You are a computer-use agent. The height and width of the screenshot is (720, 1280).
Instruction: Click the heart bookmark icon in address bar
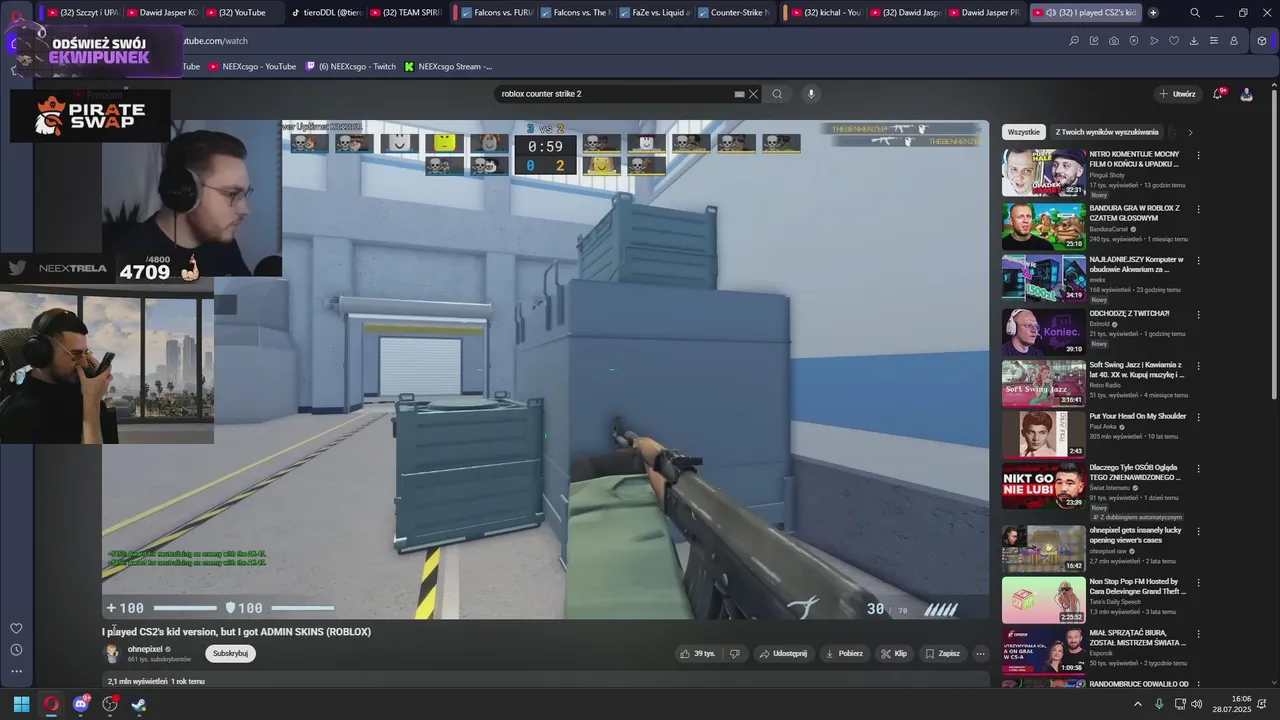click(x=1174, y=41)
